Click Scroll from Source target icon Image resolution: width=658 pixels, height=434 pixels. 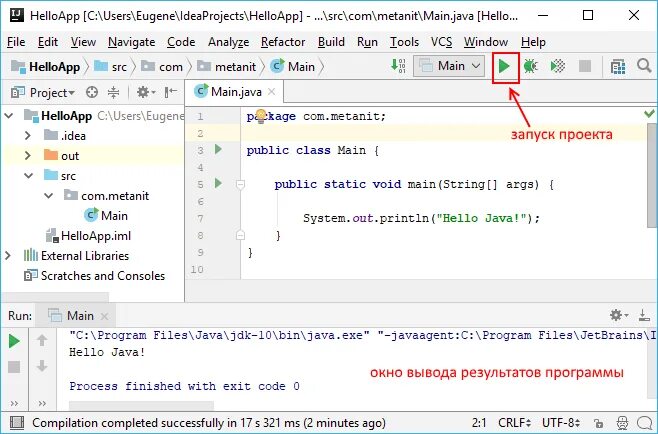(91, 92)
